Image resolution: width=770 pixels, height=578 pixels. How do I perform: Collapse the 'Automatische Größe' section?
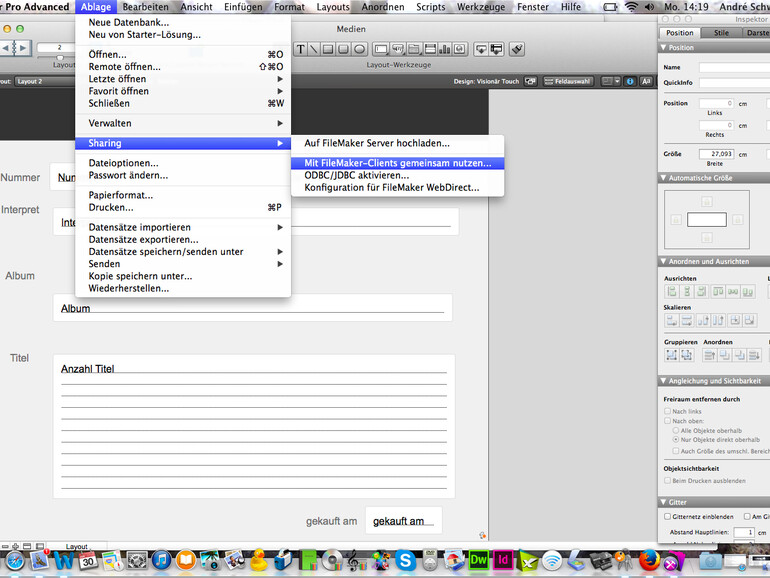[x=714, y=178]
